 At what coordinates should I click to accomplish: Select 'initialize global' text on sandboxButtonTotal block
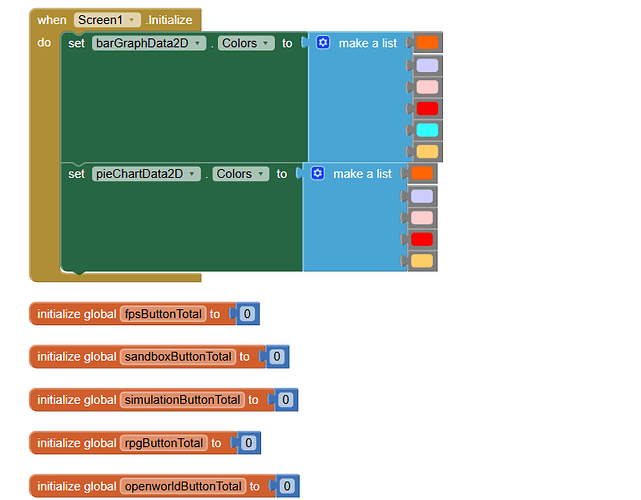point(77,357)
